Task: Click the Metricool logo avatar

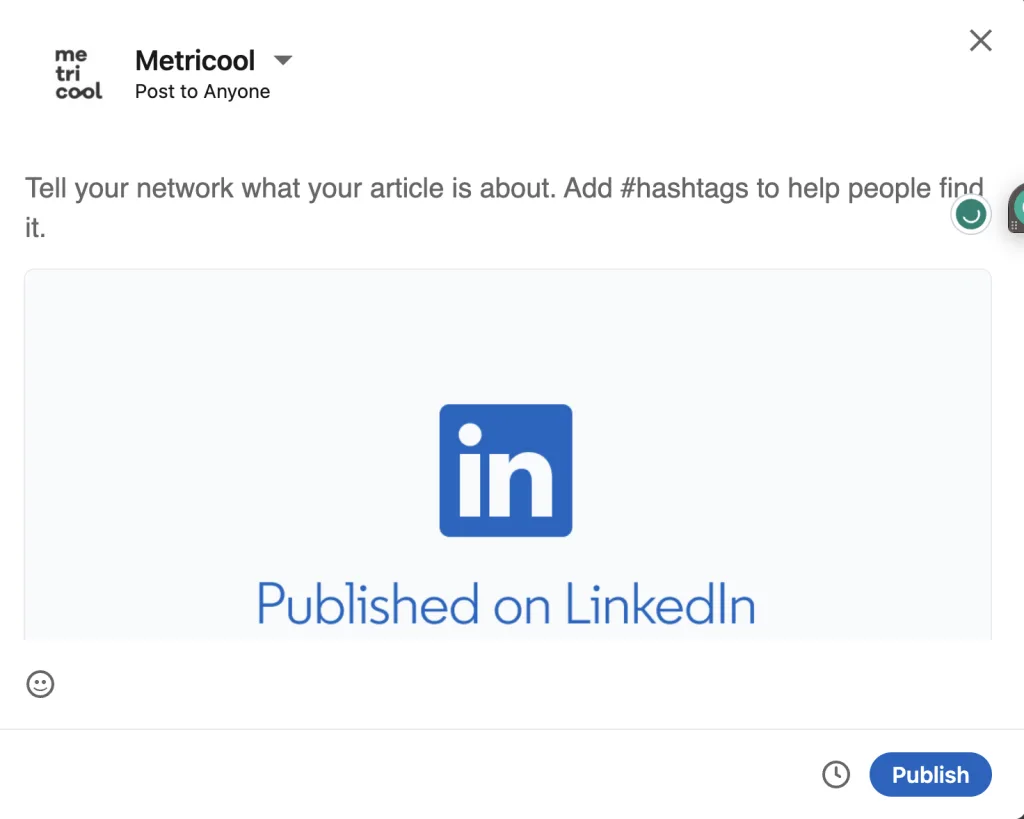Action: pos(78,73)
